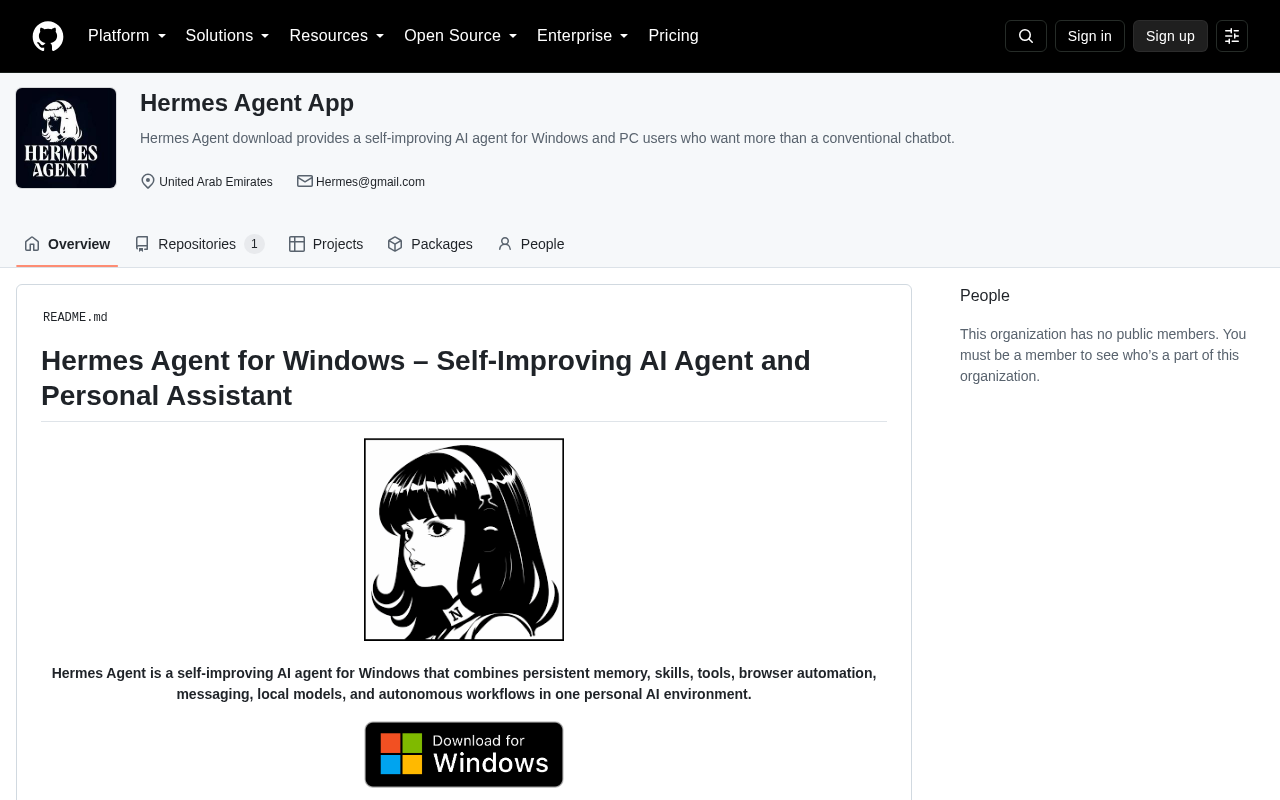This screenshot has width=1280, height=800.
Task: Click the repositories count badge '1'
Action: [254, 244]
